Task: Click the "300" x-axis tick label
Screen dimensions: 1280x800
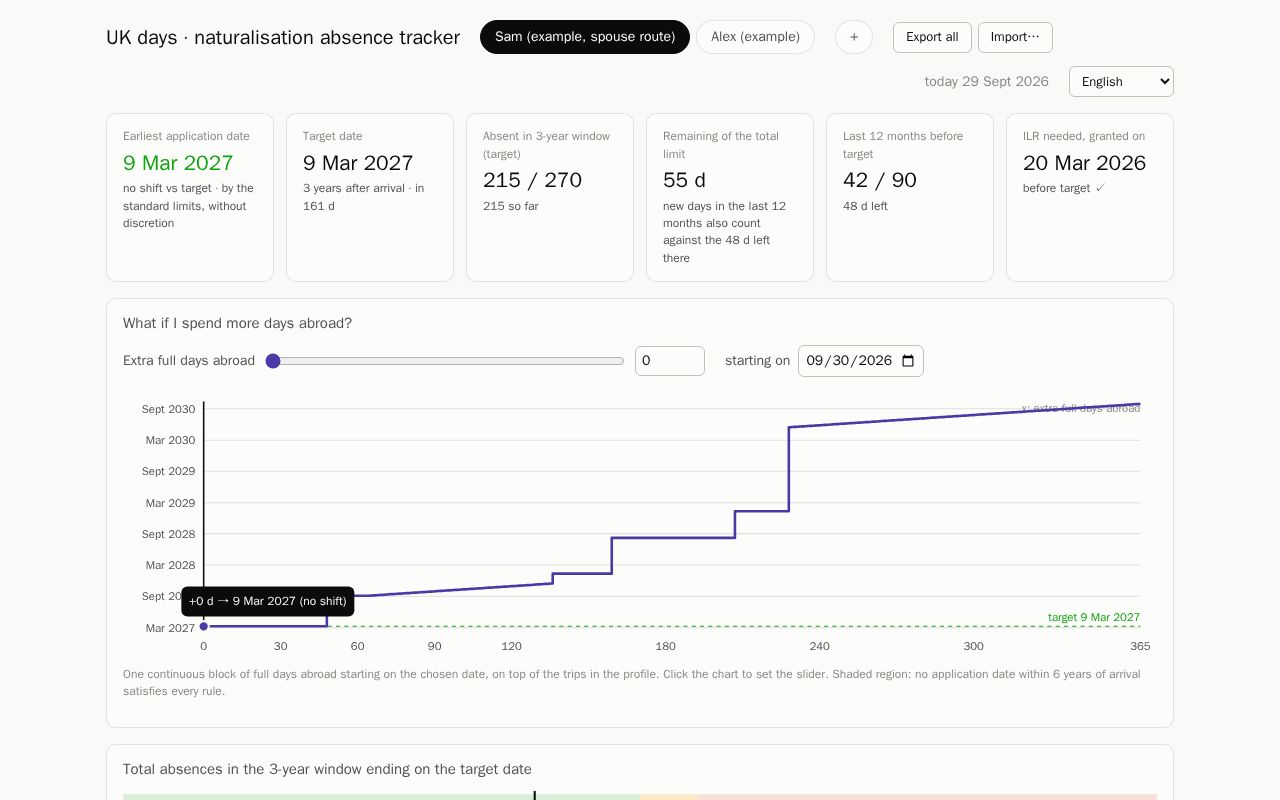Action: (974, 646)
